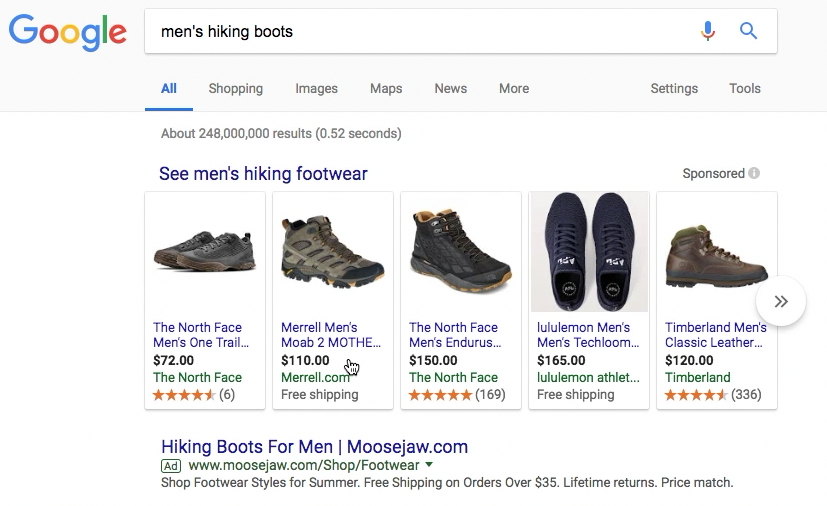This screenshot has width=827, height=506.
Task: Click the About 248,000,000 results text
Action: point(281,133)
